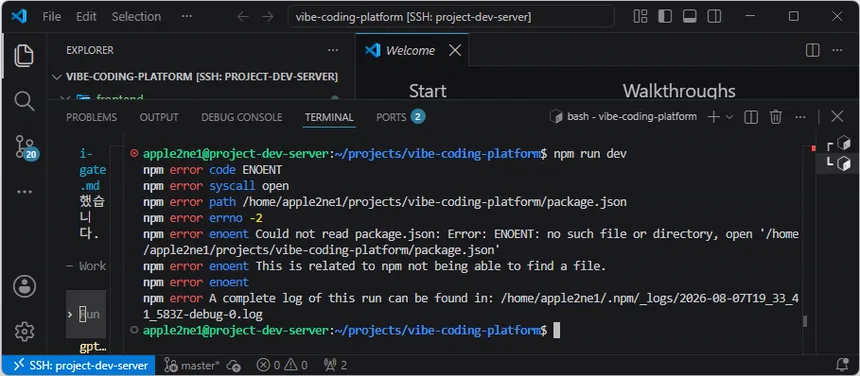Switch to the OUTPUT panel tab
The height and width of the screenshot is (376, 860).
(159, 117)
